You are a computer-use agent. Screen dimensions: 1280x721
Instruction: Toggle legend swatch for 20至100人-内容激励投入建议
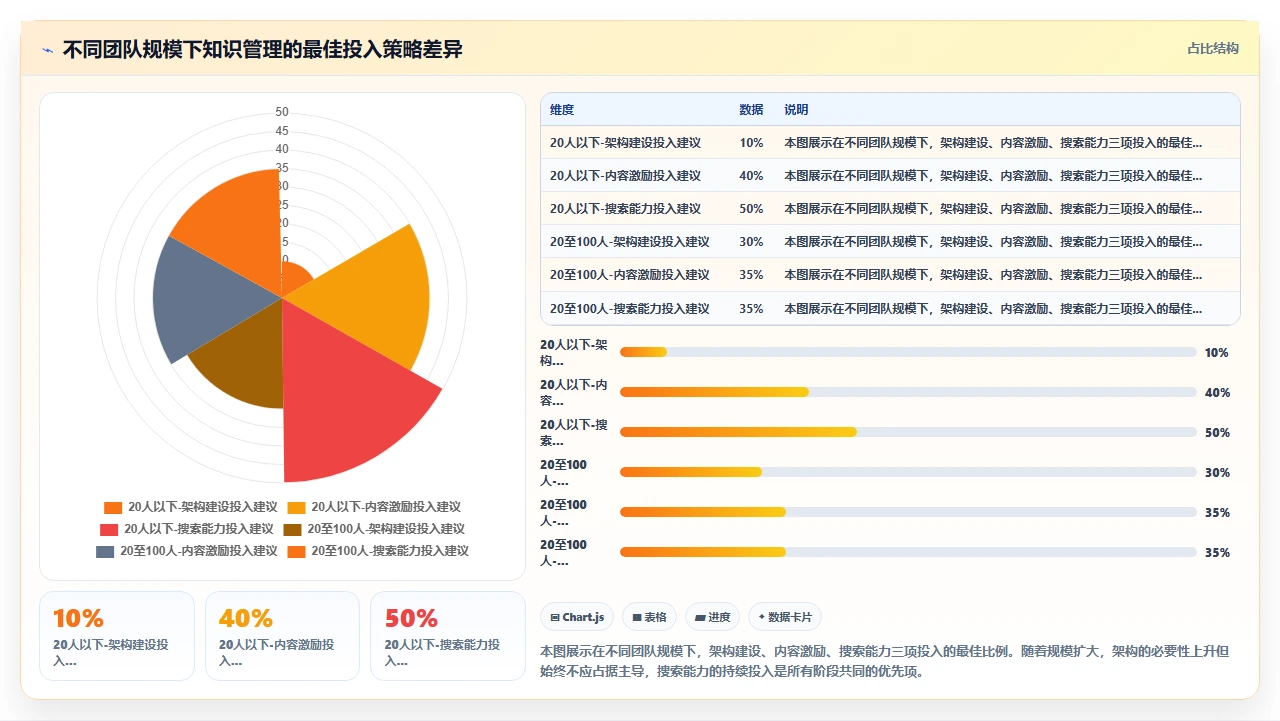coord(105,551)
